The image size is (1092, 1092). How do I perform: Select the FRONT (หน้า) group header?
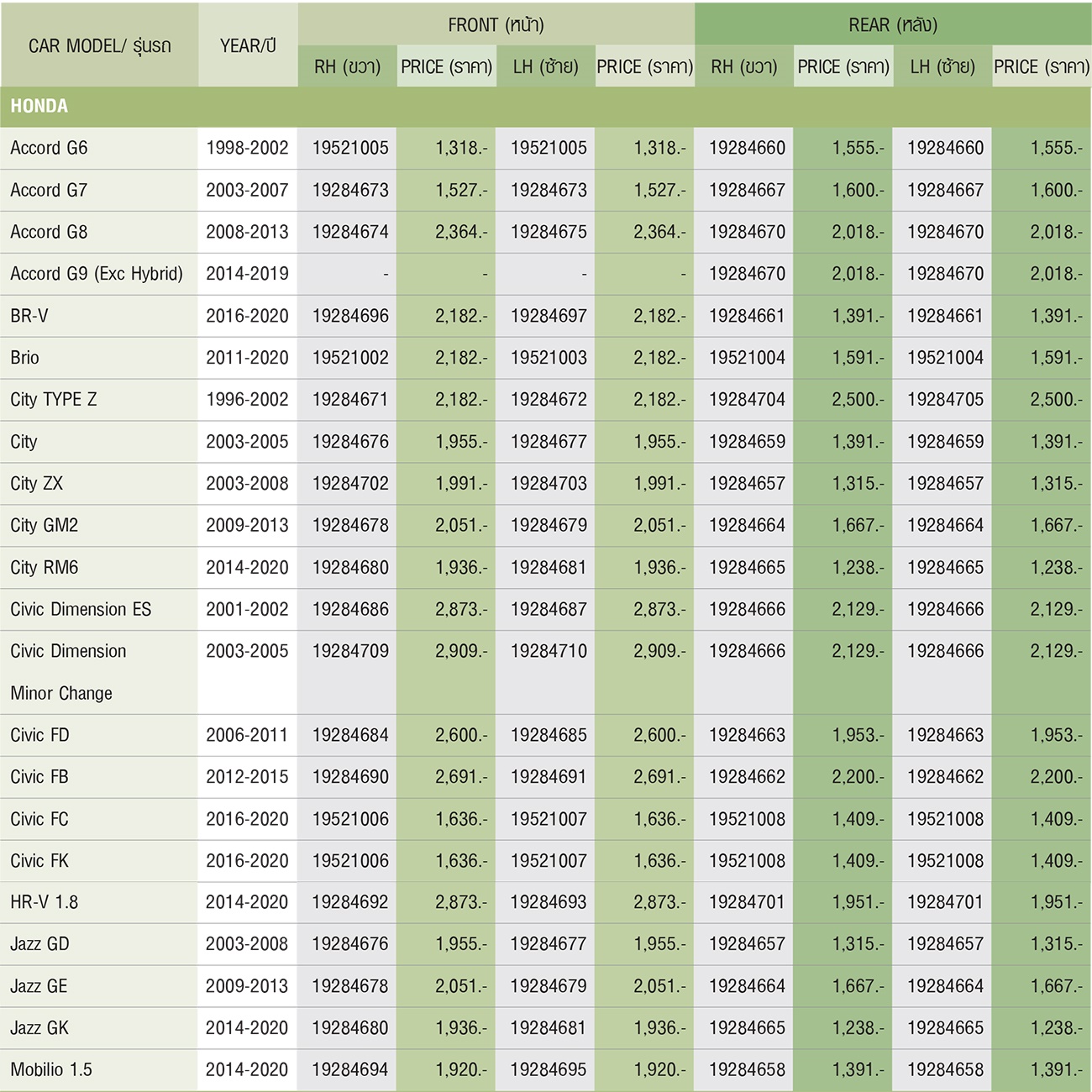click(x=496, y=24)
